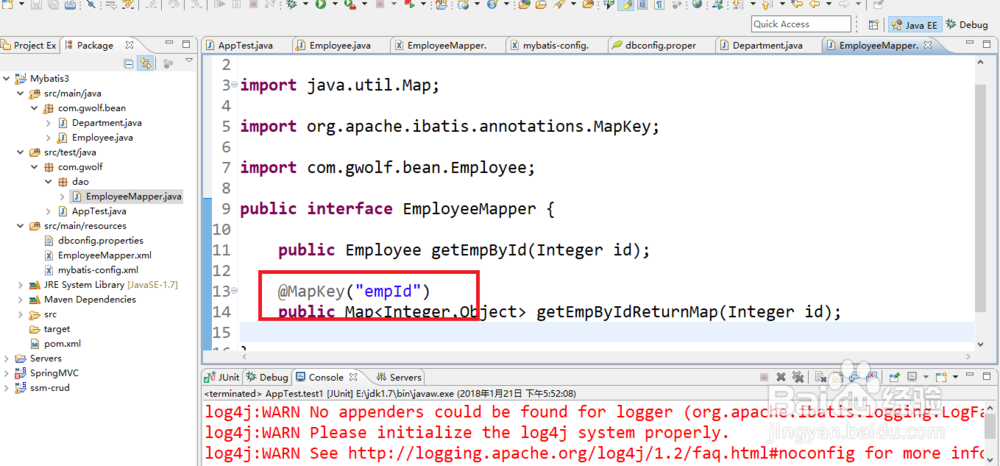Open the Open Console dropdown arrow

(x=955, y=377)
